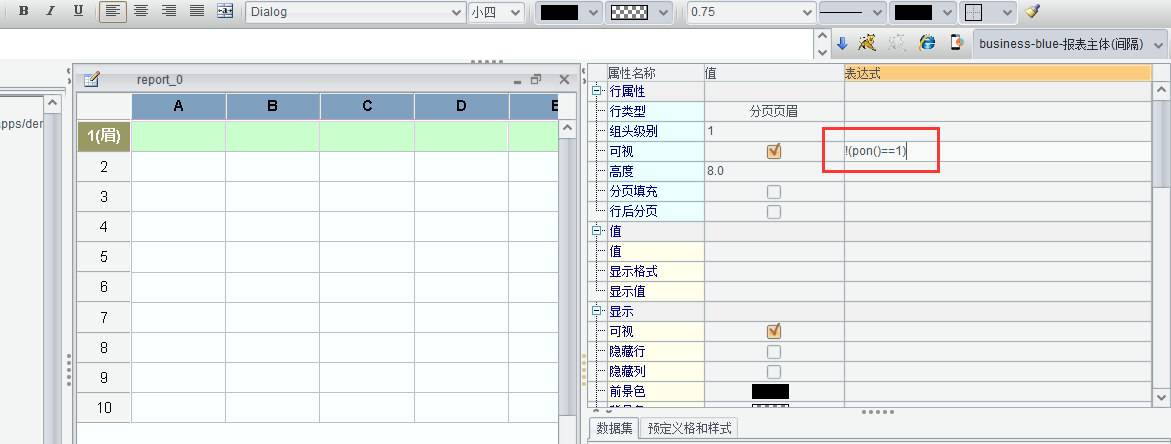Select the black foreground color swatch
Screen dimensions: 1171x444
coord(559,12)
